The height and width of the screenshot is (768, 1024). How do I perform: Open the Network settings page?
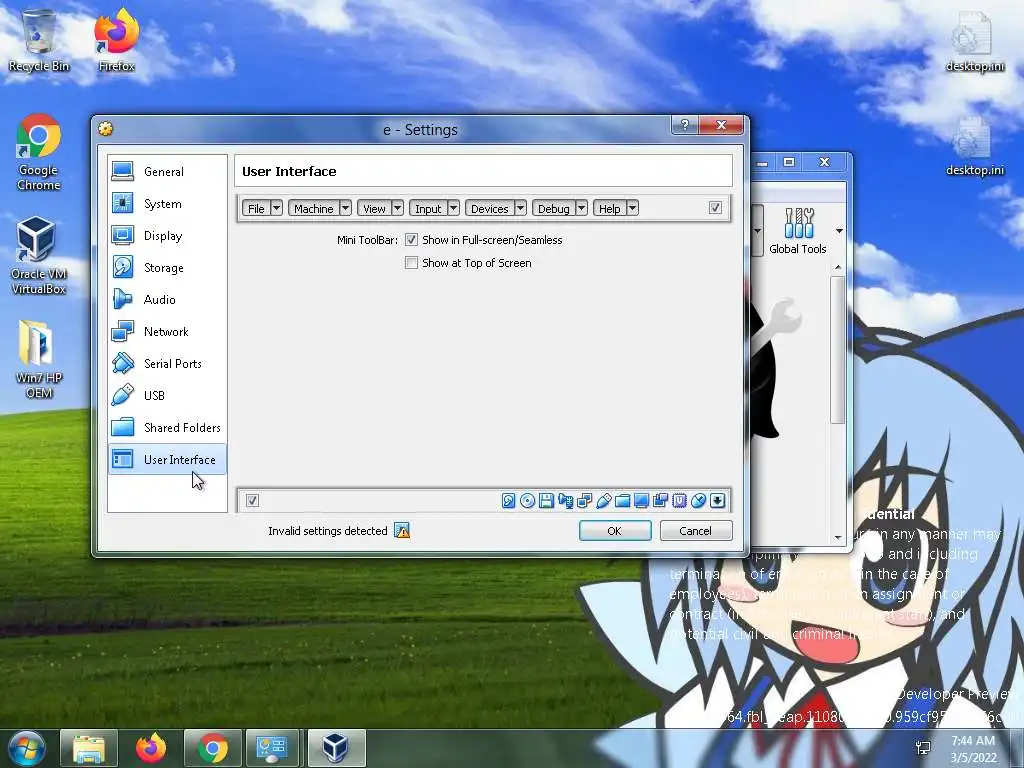167,332
